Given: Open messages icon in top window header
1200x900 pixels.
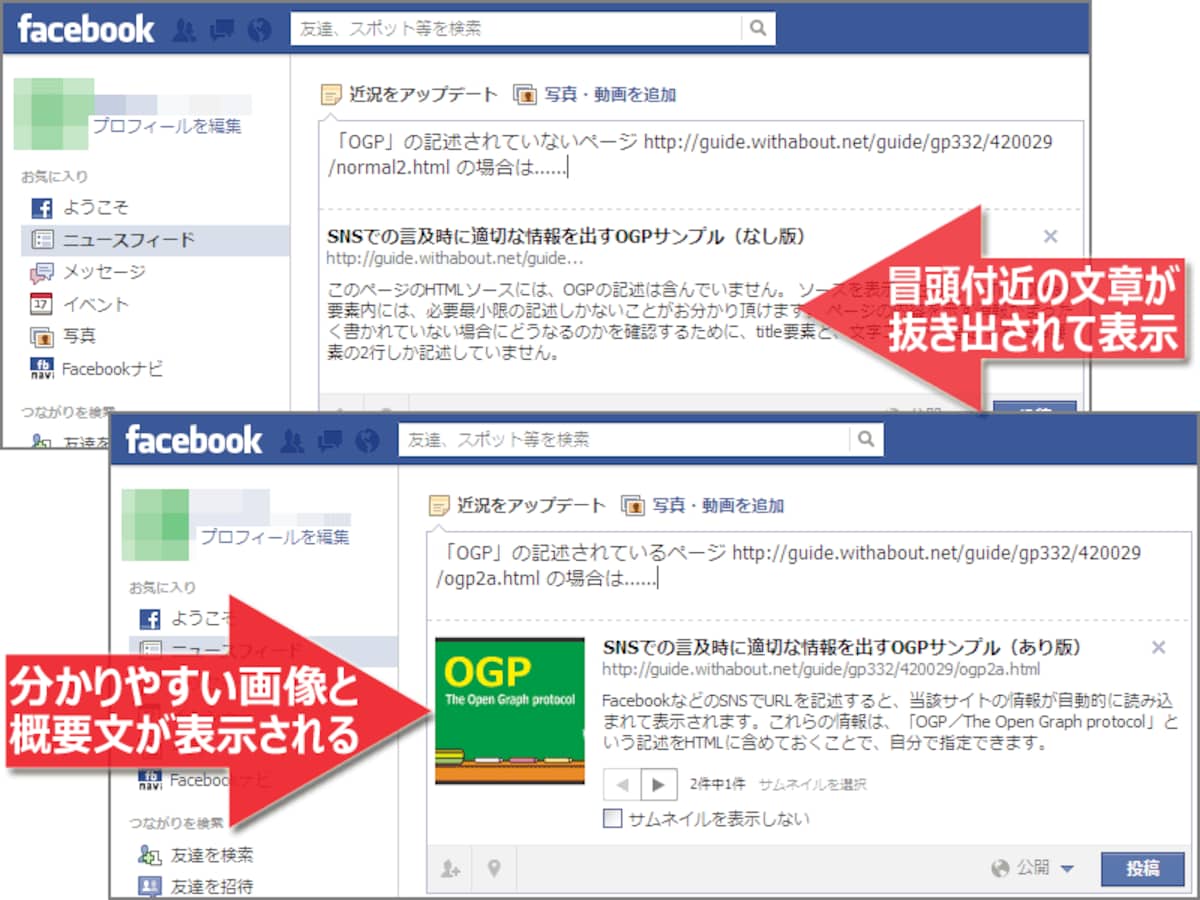Looking at the screenshot, I should (x=221, y=30).
